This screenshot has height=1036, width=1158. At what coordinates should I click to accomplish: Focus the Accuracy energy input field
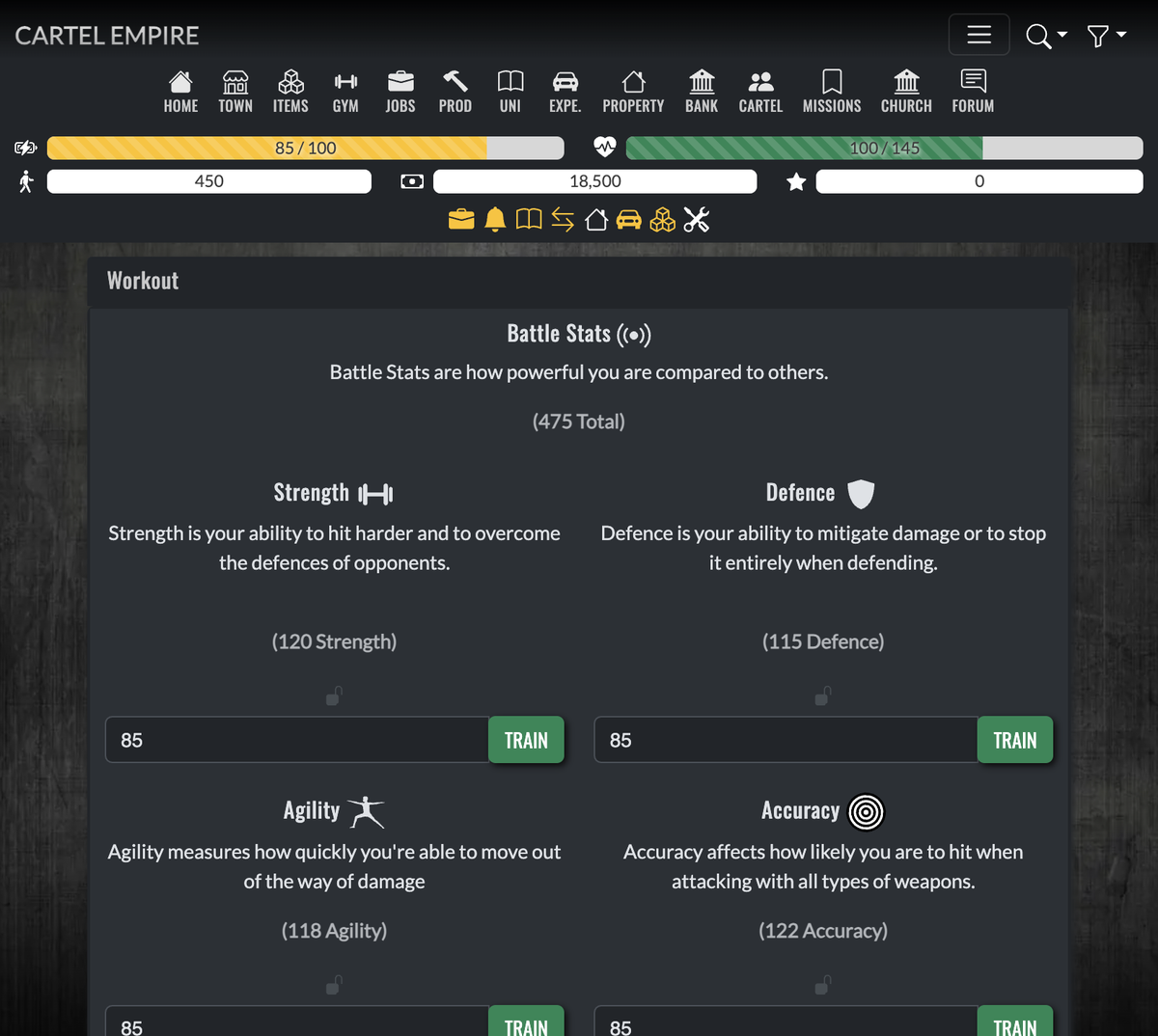point(786,1022)
